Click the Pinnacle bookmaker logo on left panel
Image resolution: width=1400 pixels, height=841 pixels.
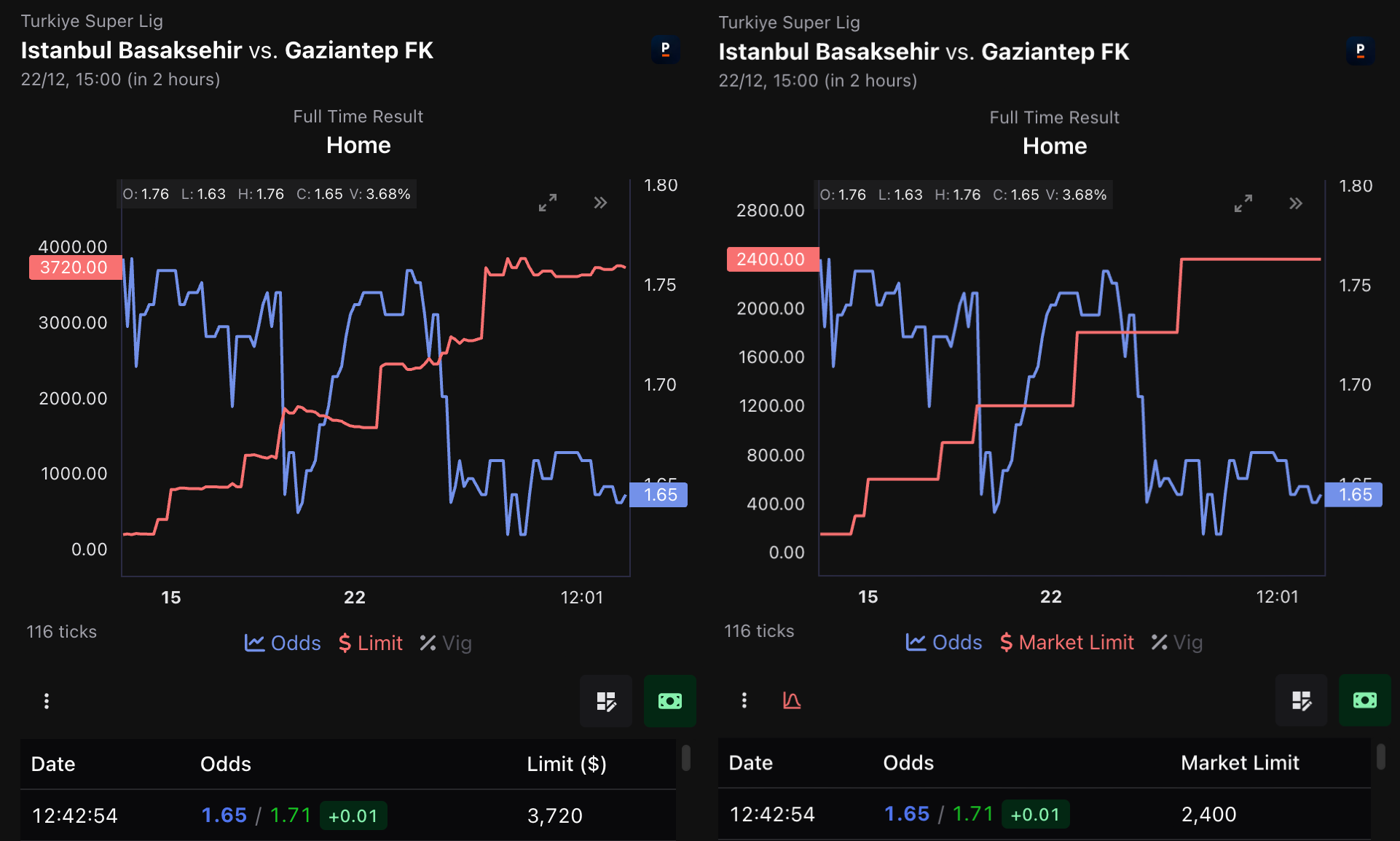665,50
